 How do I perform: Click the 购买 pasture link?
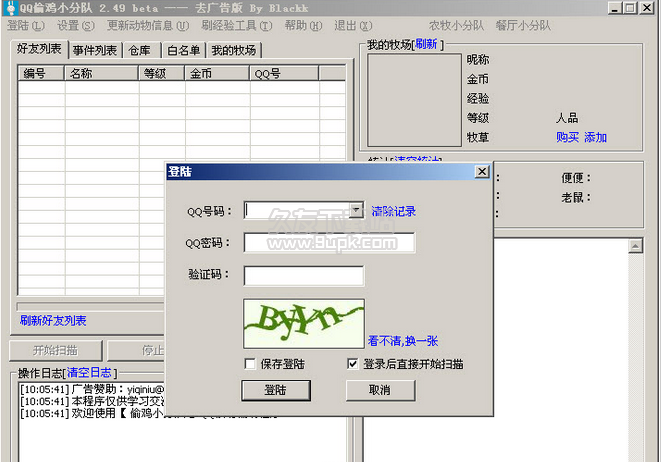(x=567, y=137)
